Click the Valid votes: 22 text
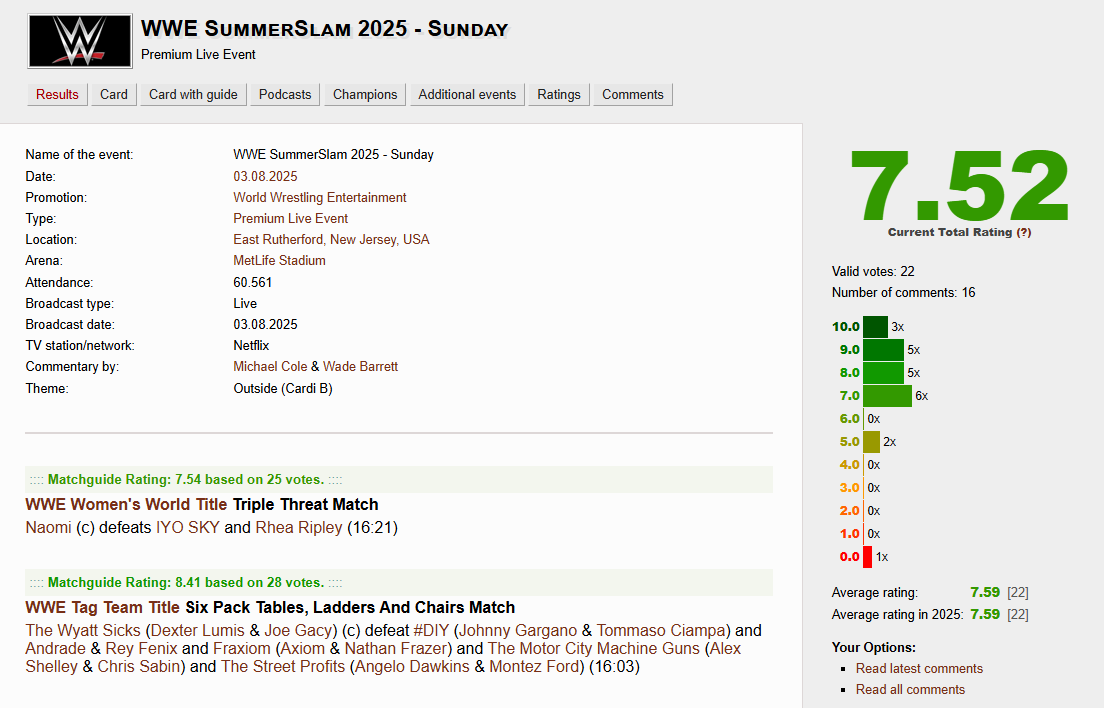The width and height of the screenshot is (1104, 708). tap(873, 272)
